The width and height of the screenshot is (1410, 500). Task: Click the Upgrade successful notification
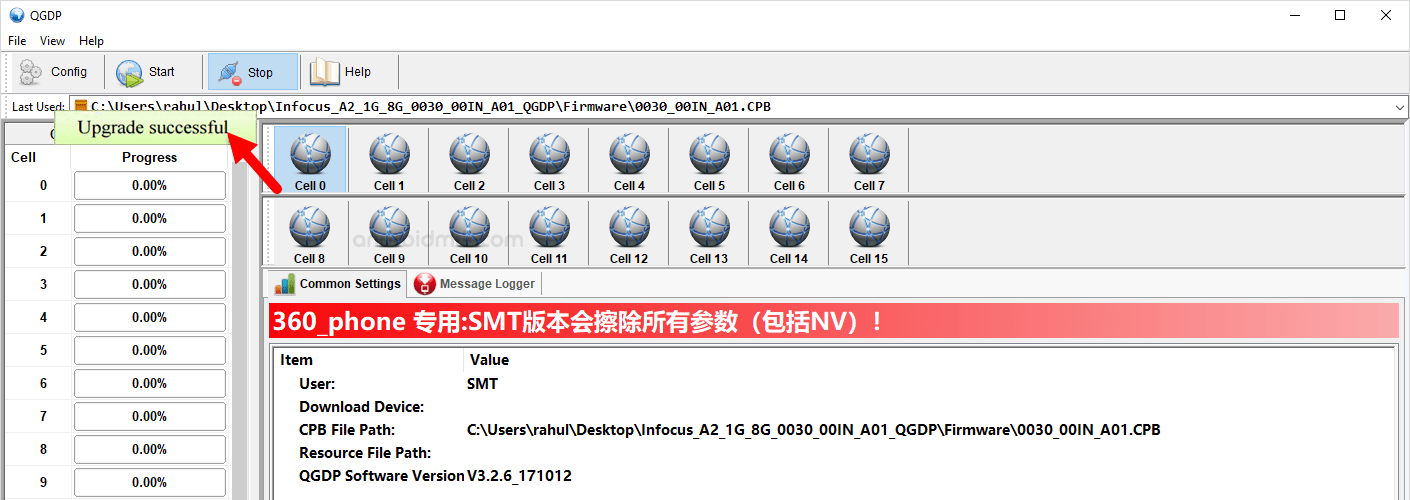tap(153, 127)
